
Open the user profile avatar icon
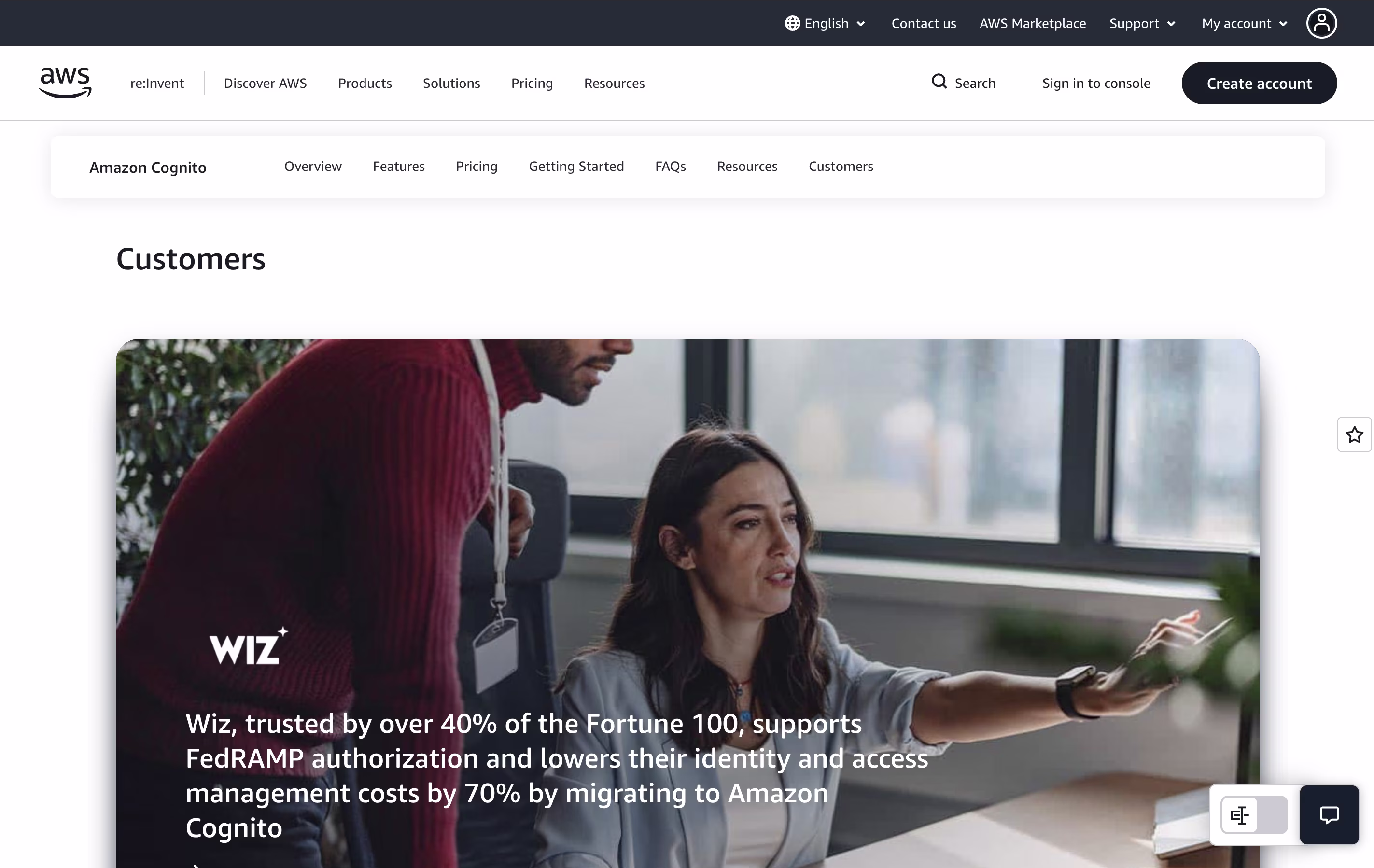(1321, 23)
